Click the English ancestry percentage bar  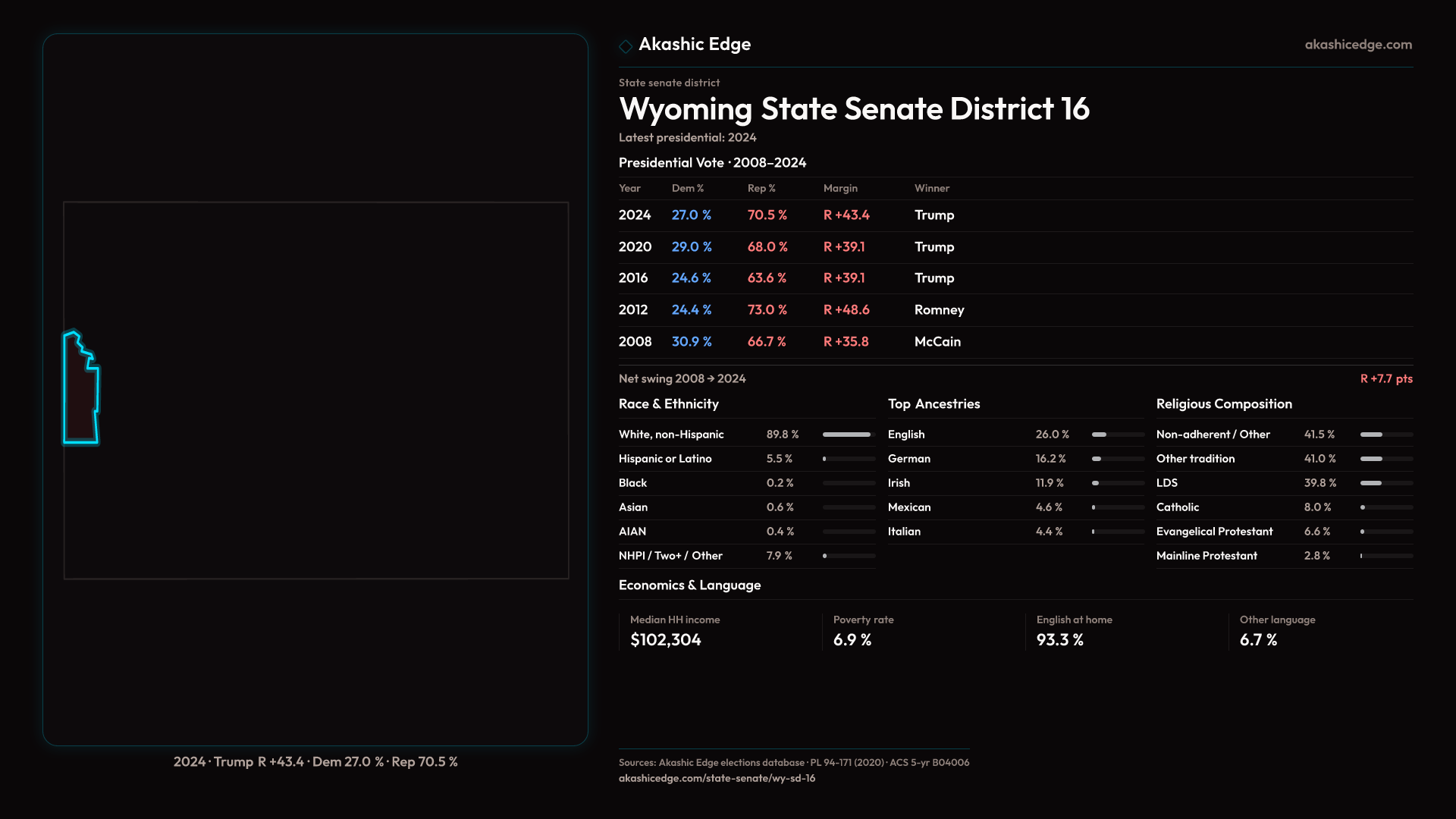[x=1117, y=435]
